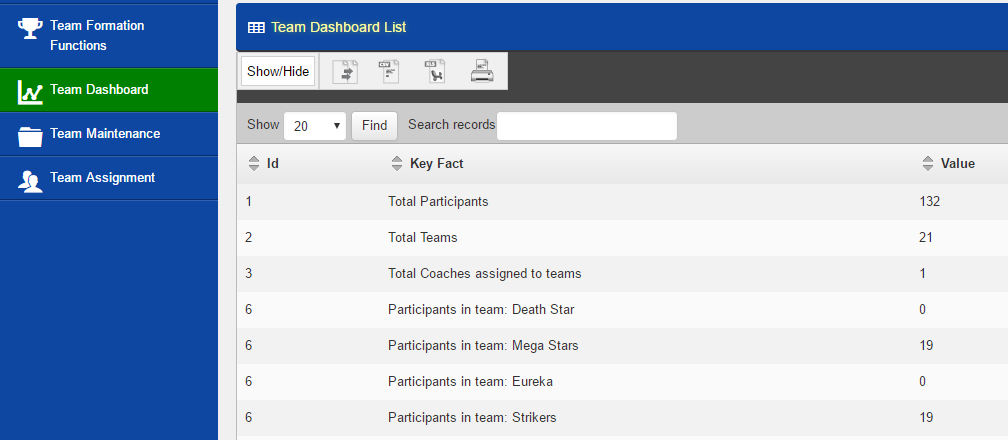Click the folder icon beside Team Maintenance

(x=30, y=136)
